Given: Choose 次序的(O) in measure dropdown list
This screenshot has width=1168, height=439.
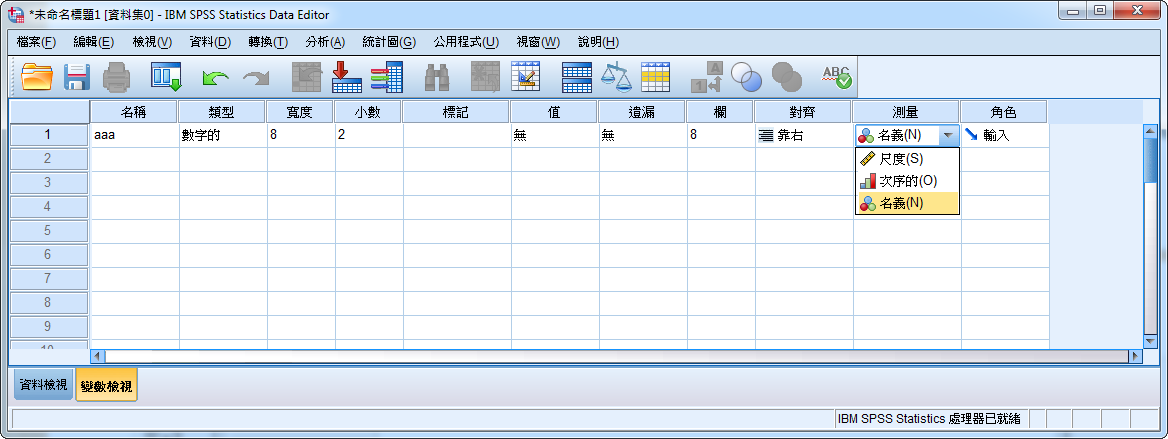Looking at the screenshot, I should pos(907,180).
